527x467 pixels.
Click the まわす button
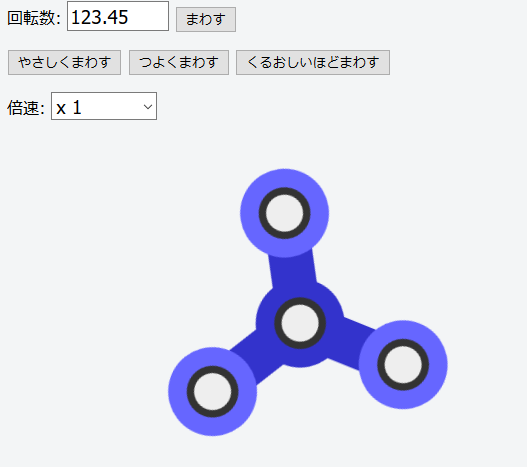pos(206,19)
